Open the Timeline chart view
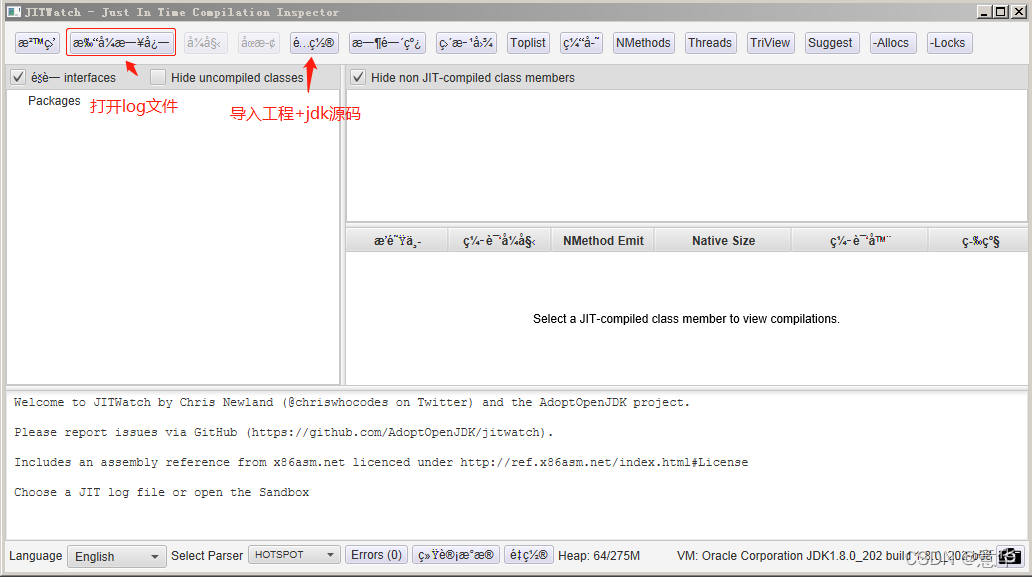This screenshot has height=577, width=1032. 387,43
